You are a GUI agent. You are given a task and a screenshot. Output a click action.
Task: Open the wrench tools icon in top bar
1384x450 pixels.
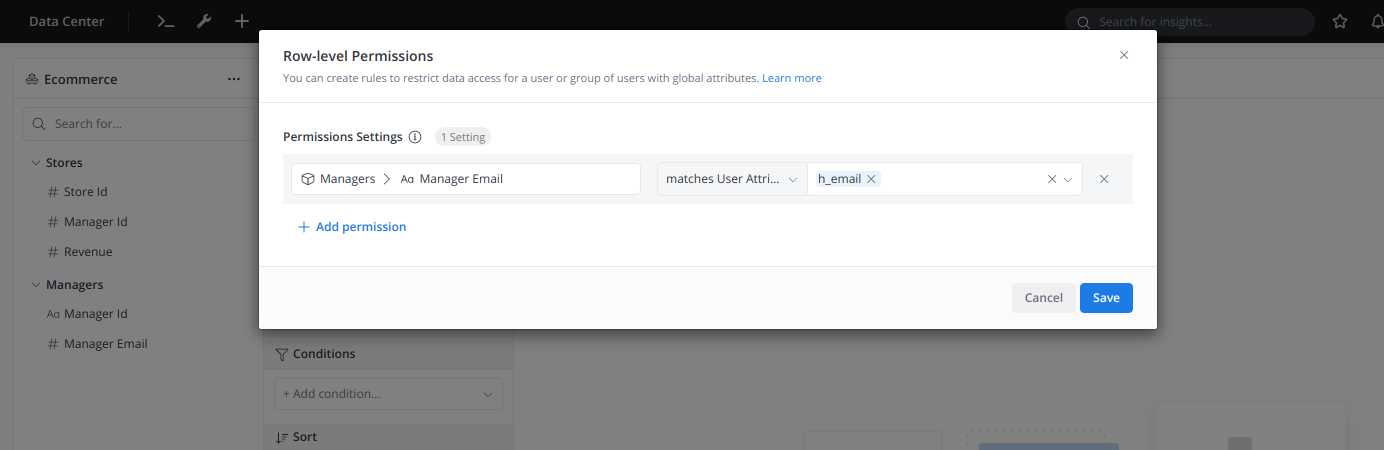click(204, 21)
